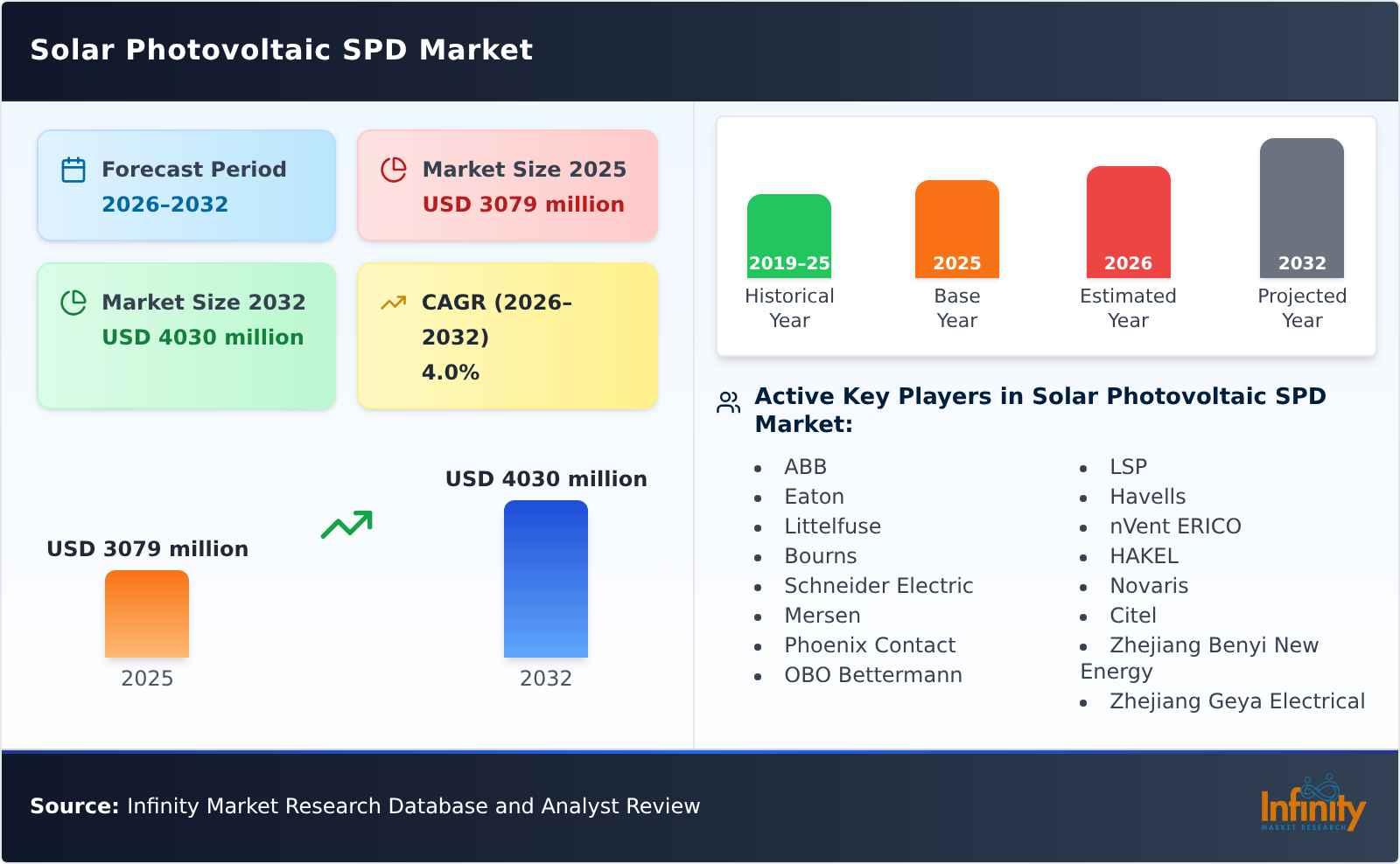Click Schneider Electric in the players list

tap(879, 586)
